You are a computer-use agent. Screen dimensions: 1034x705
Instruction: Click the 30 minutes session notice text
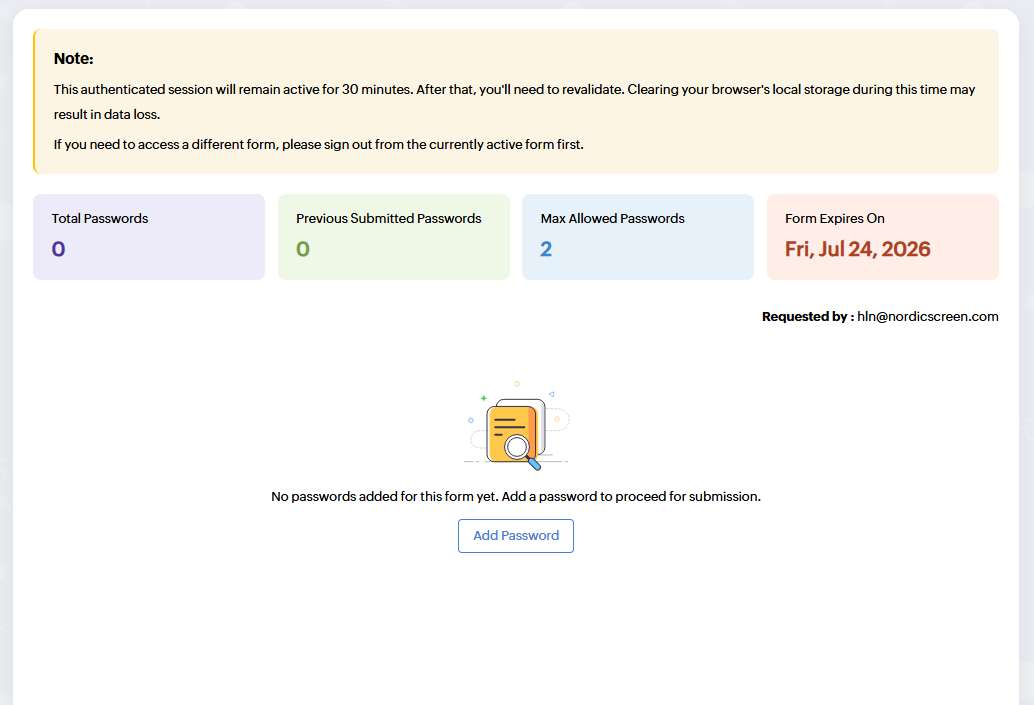pyautogui.click(x=514, y=102)
